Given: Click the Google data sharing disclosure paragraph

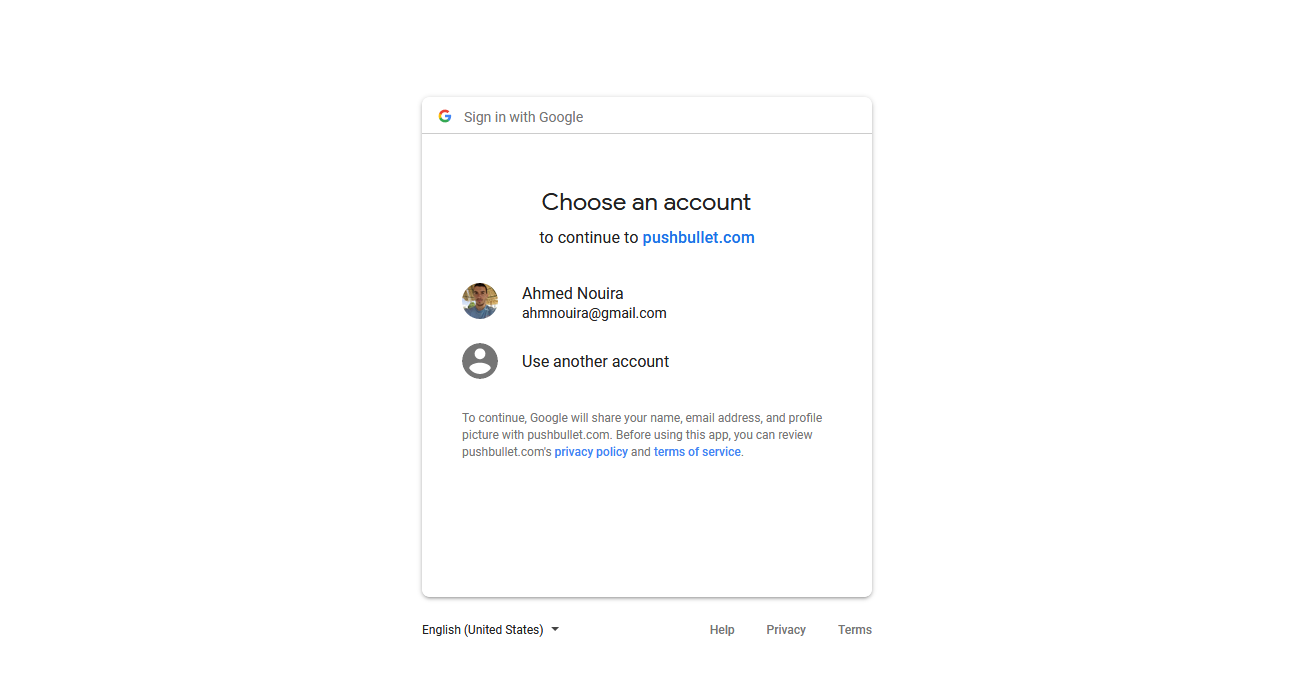Looking at the screenshot, I should [x=642, y=435].
